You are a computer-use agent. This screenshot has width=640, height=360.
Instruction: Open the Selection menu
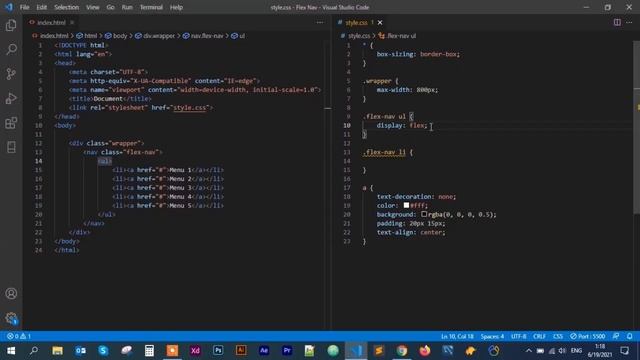pos(67,7)
